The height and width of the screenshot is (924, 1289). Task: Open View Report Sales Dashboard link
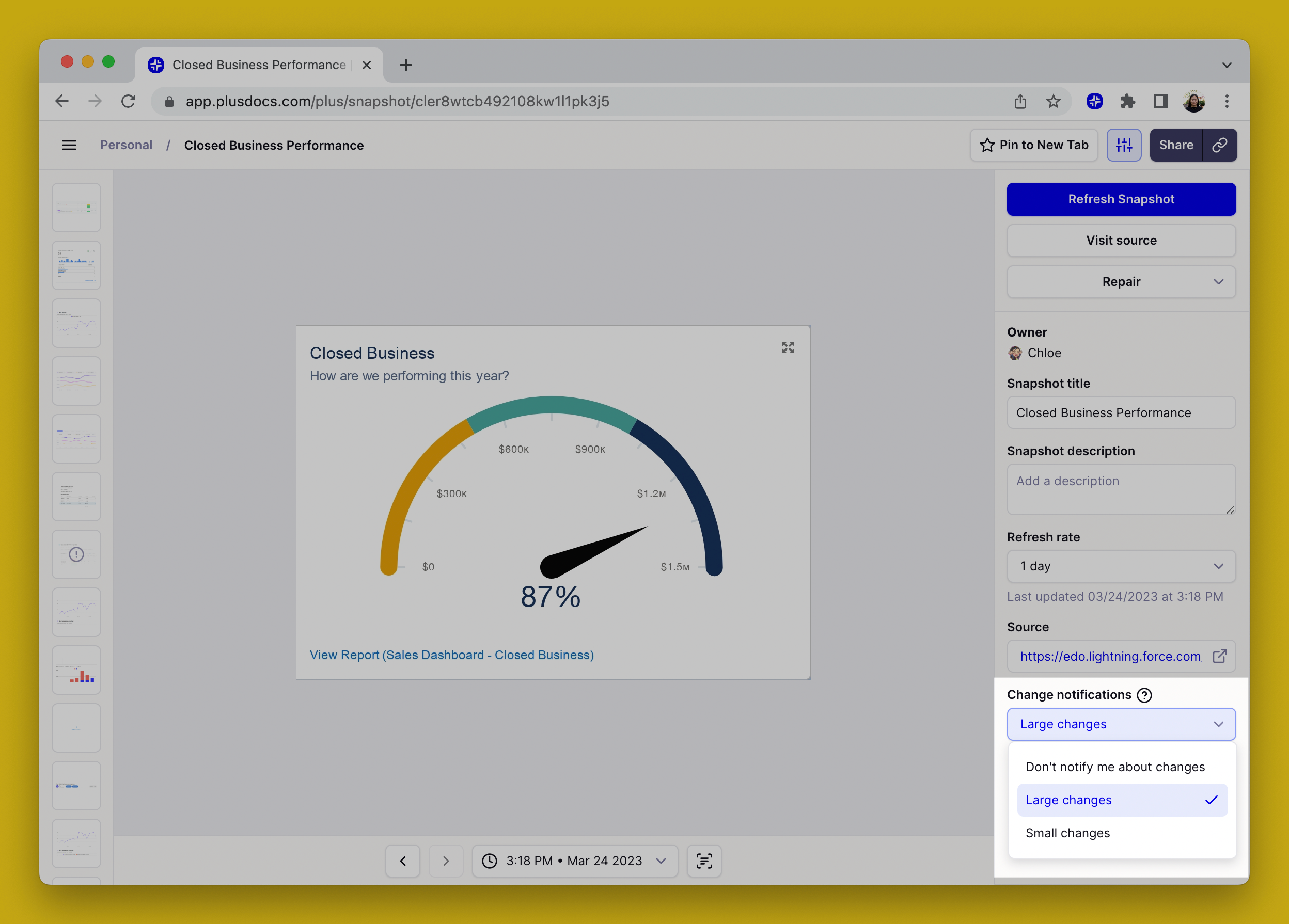tap(451, 655)
